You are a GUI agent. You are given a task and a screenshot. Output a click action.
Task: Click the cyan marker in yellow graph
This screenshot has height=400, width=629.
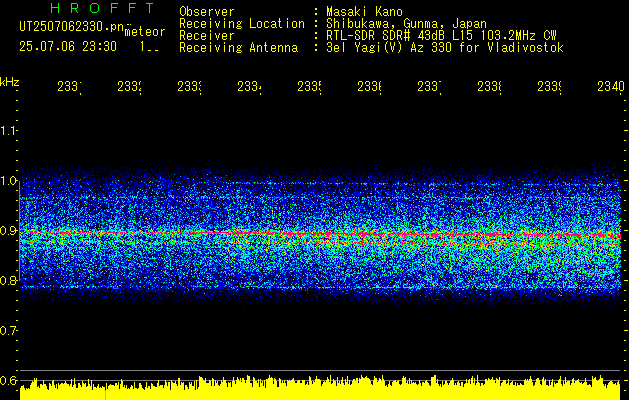(x=106, y=394)
